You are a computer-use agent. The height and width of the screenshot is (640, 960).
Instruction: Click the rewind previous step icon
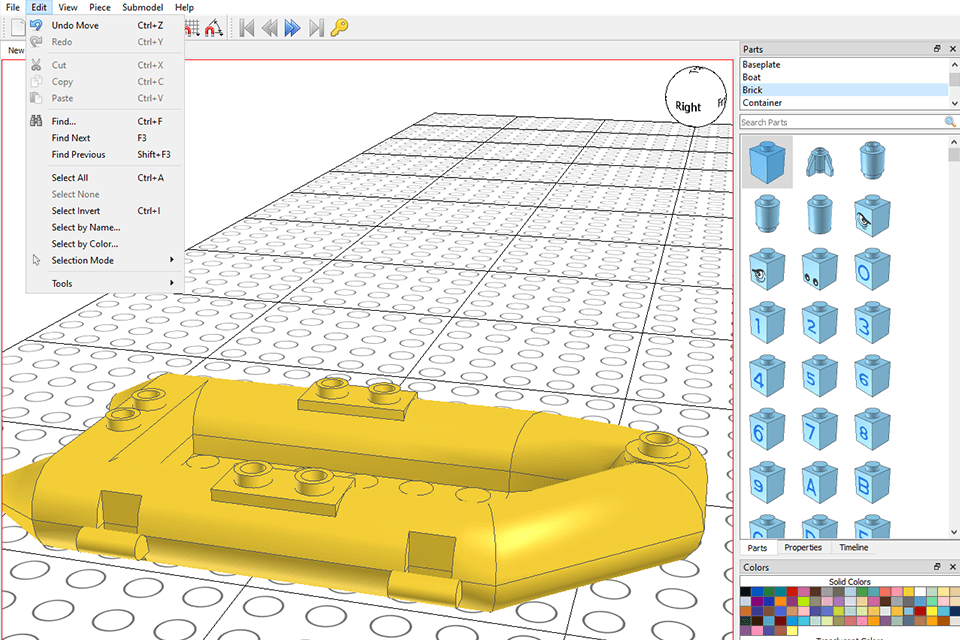click(x=268, y=28)
